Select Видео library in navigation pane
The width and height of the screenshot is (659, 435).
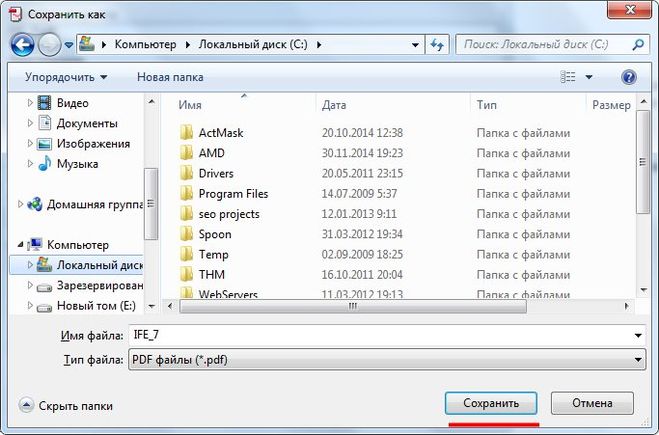(72, 103)
